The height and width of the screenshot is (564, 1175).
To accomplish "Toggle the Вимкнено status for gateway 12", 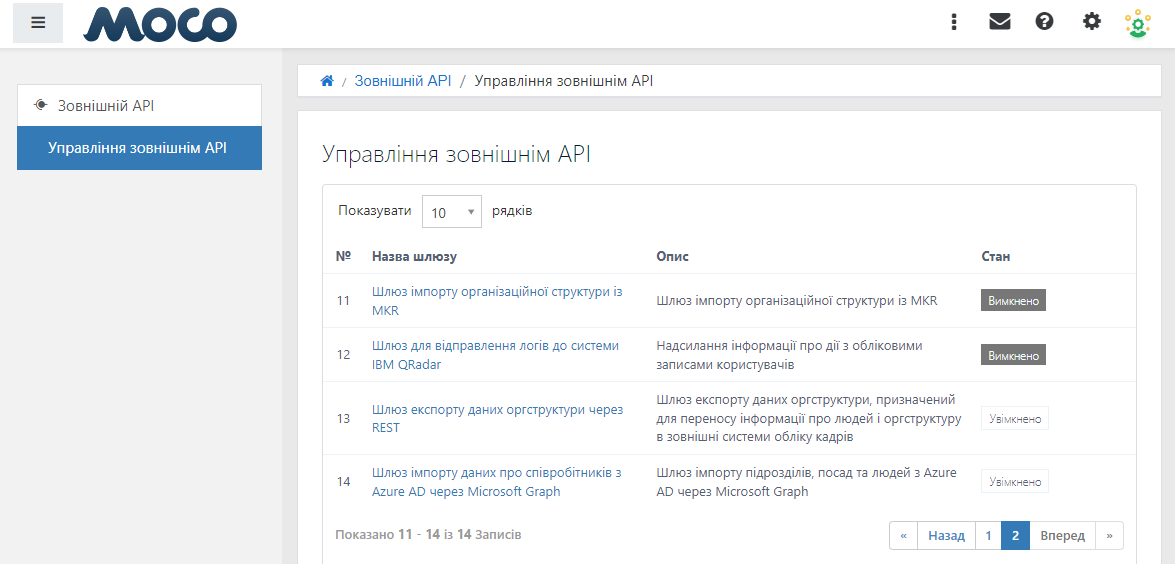I will tap(1013, 355).
